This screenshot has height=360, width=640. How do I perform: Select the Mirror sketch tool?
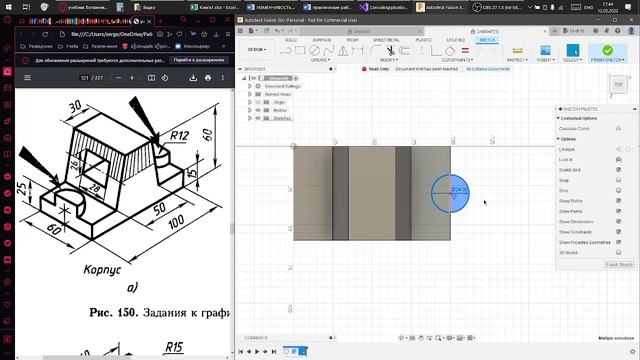click(x=343, y=51)
